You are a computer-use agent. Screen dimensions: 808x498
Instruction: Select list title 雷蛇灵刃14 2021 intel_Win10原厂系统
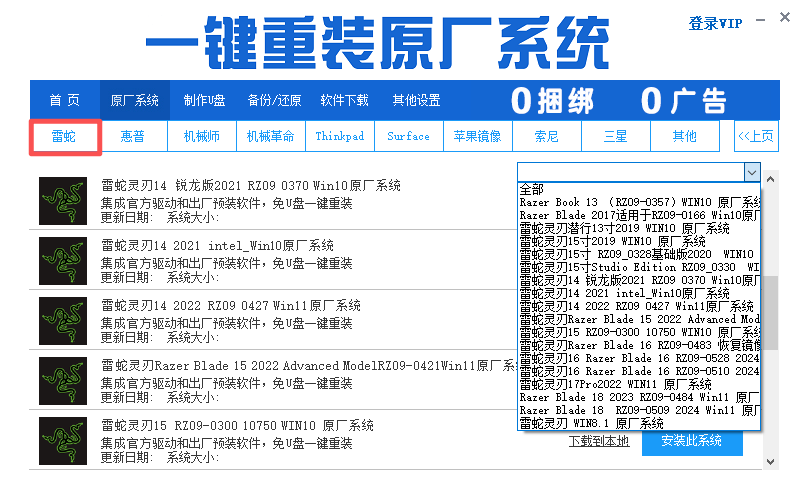(x=217, y=245)
